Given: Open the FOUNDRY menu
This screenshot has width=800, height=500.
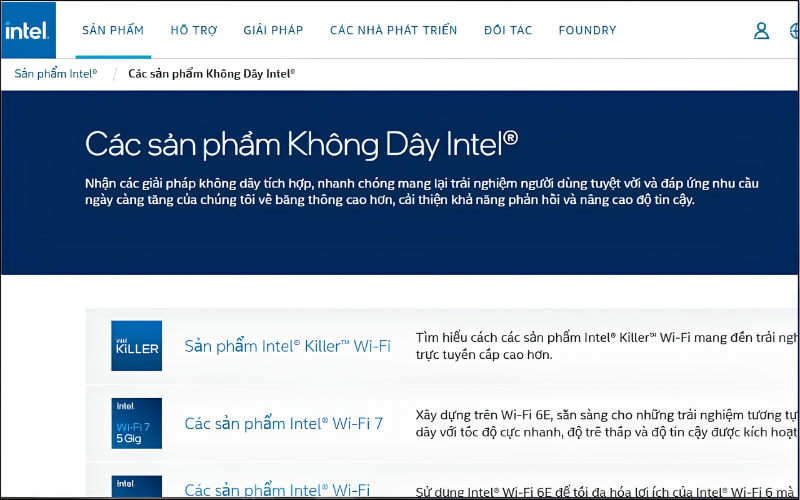Looking at the screenshot, I should [x=588, y=30].
